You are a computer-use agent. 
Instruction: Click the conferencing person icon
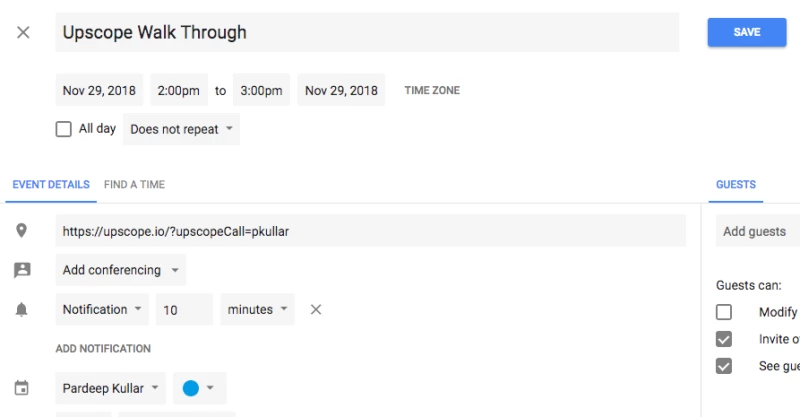tap(22, 270)
